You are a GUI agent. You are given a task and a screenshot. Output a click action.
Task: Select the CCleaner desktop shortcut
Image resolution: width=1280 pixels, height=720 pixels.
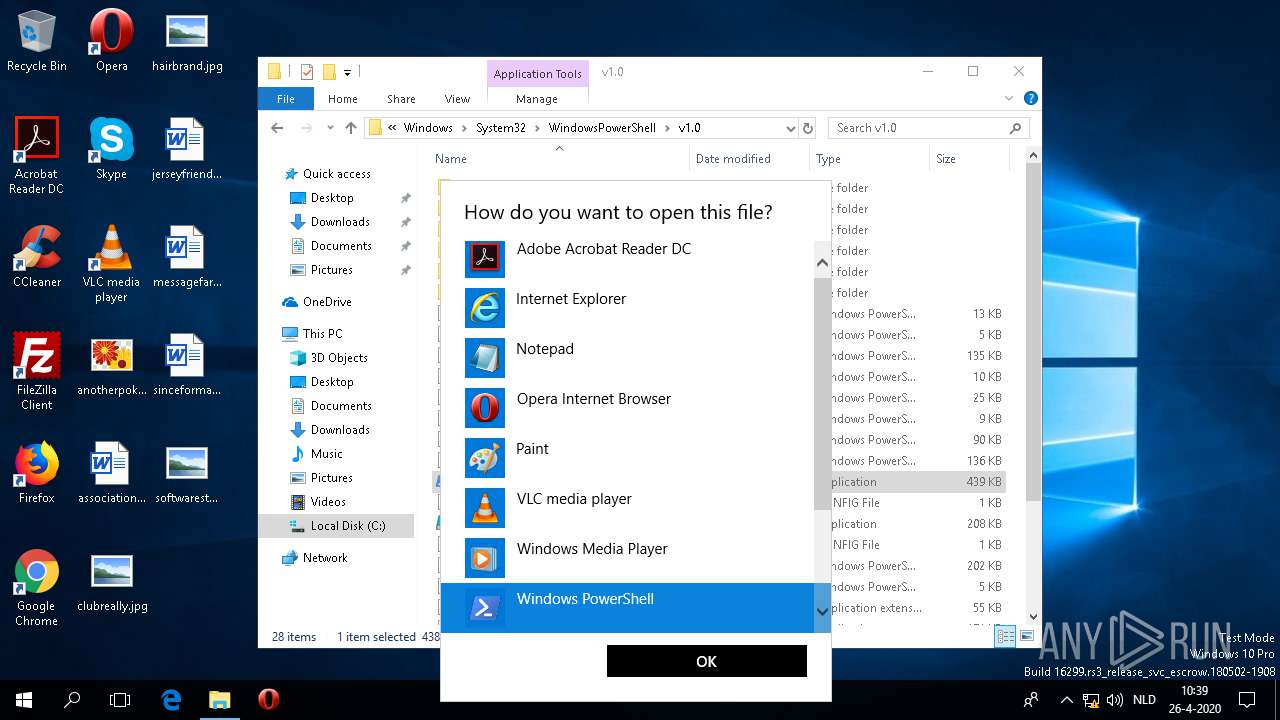click(37, 257)
